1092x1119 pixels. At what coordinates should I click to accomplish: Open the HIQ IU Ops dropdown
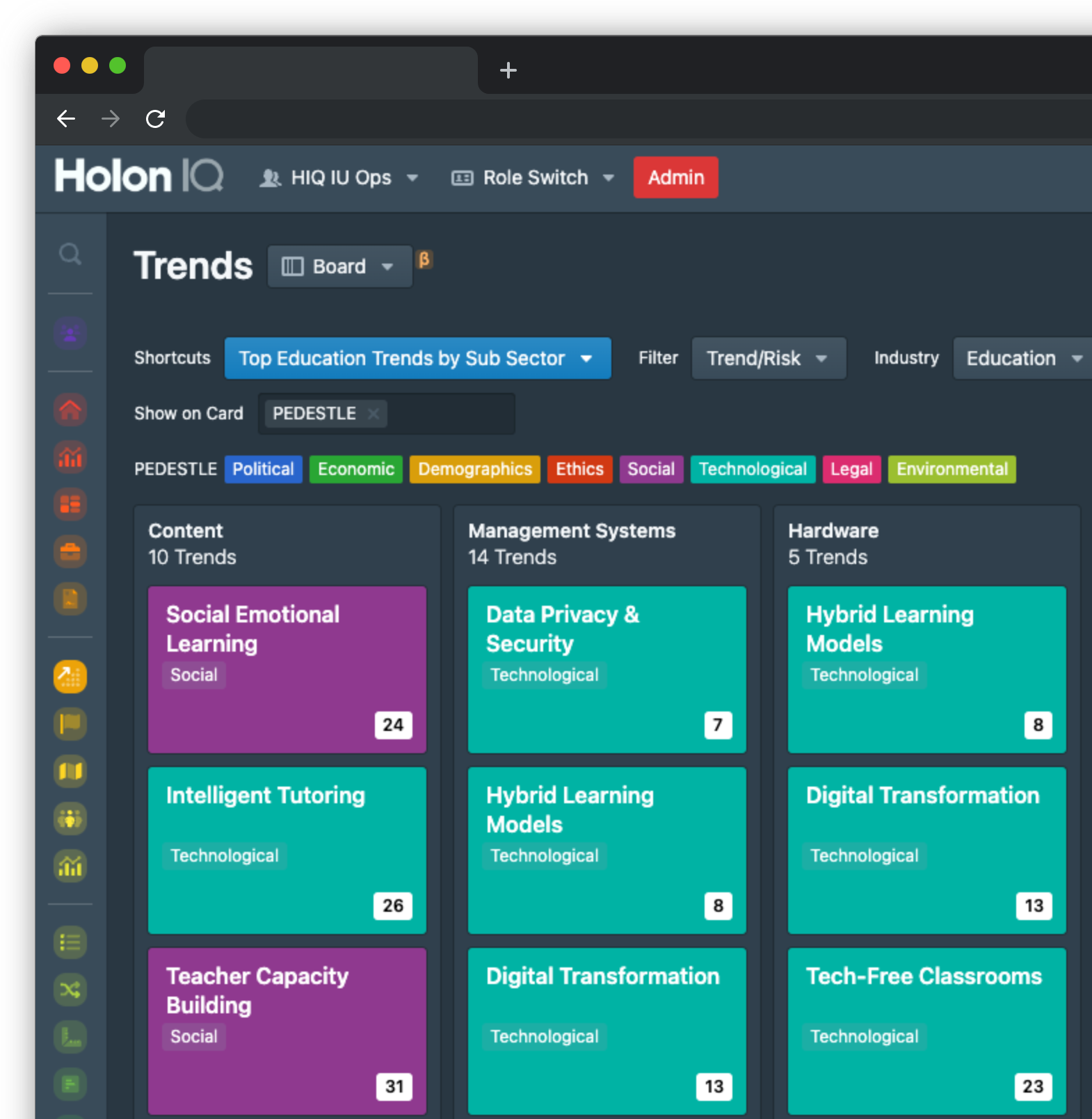pyautogui.click(x=339, y=178)
